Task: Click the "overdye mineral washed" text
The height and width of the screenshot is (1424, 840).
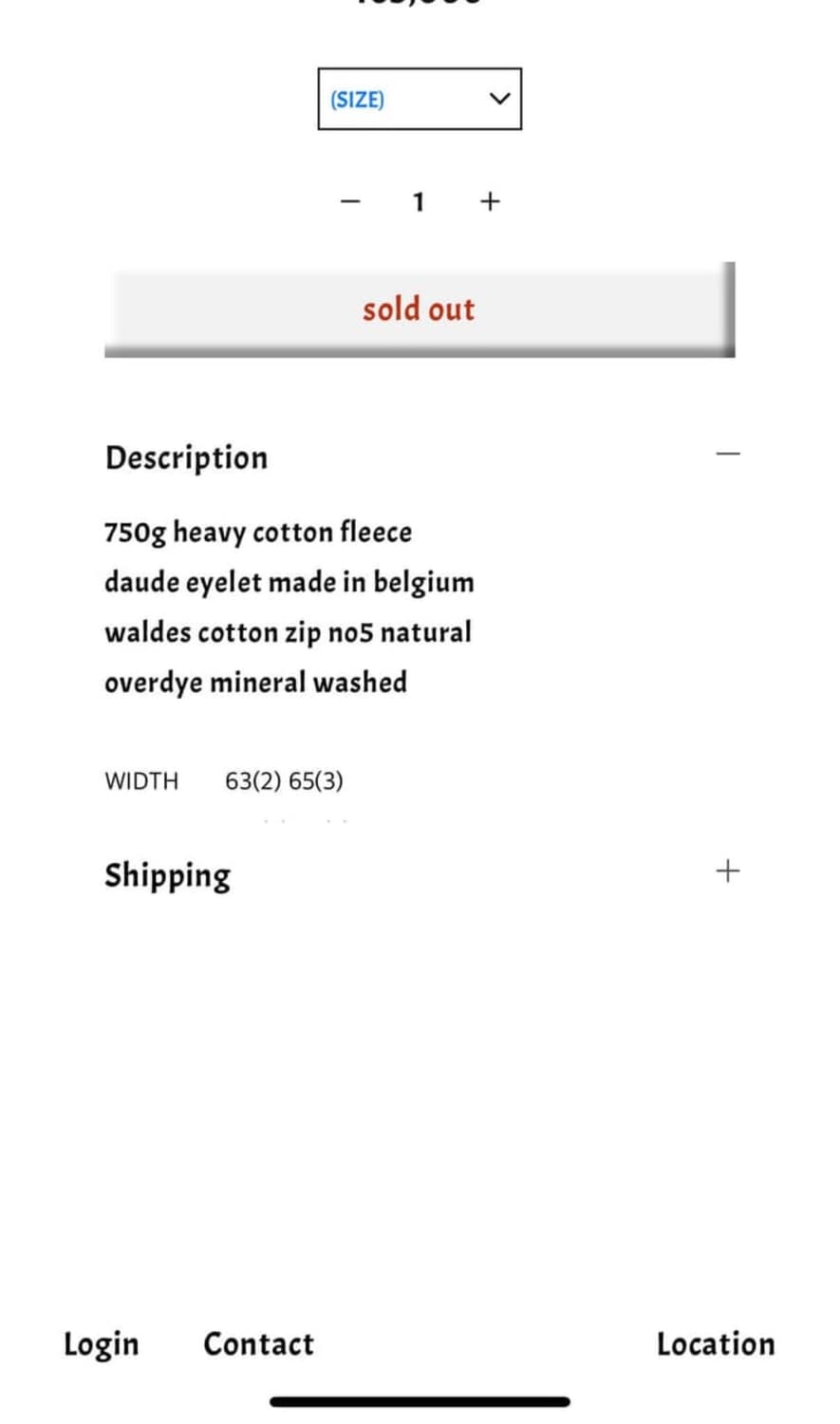Action: pos(255,683)
